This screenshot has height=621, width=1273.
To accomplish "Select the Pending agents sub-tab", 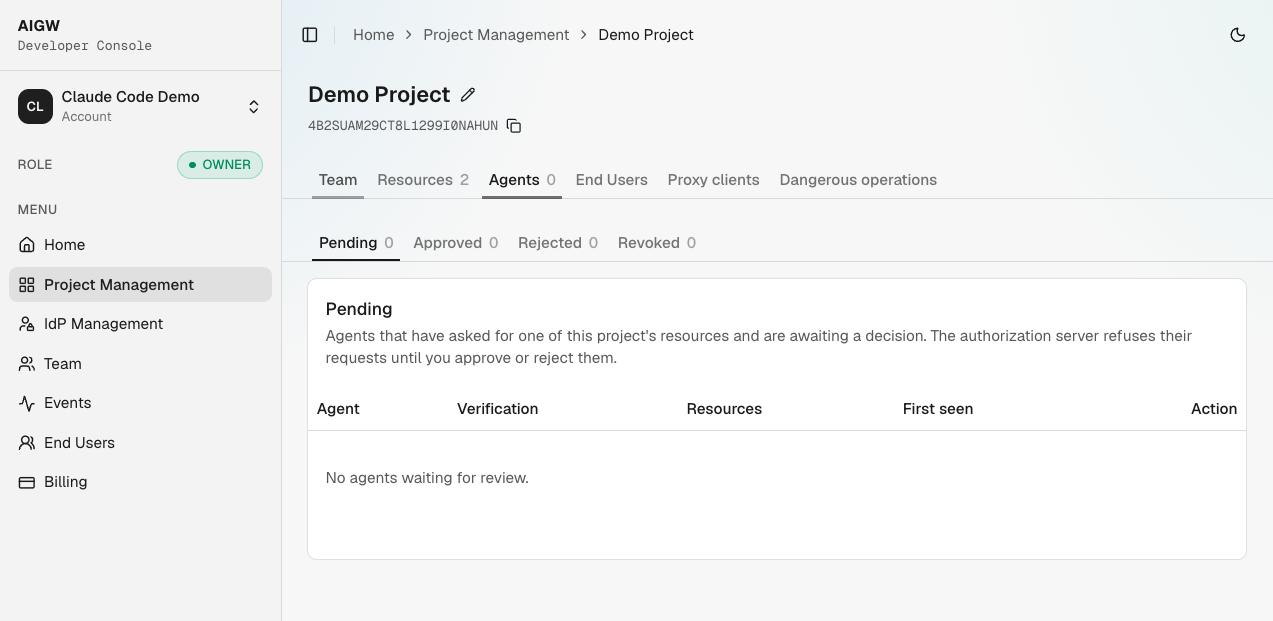I will pyautogui.click(x=356, y=243).
